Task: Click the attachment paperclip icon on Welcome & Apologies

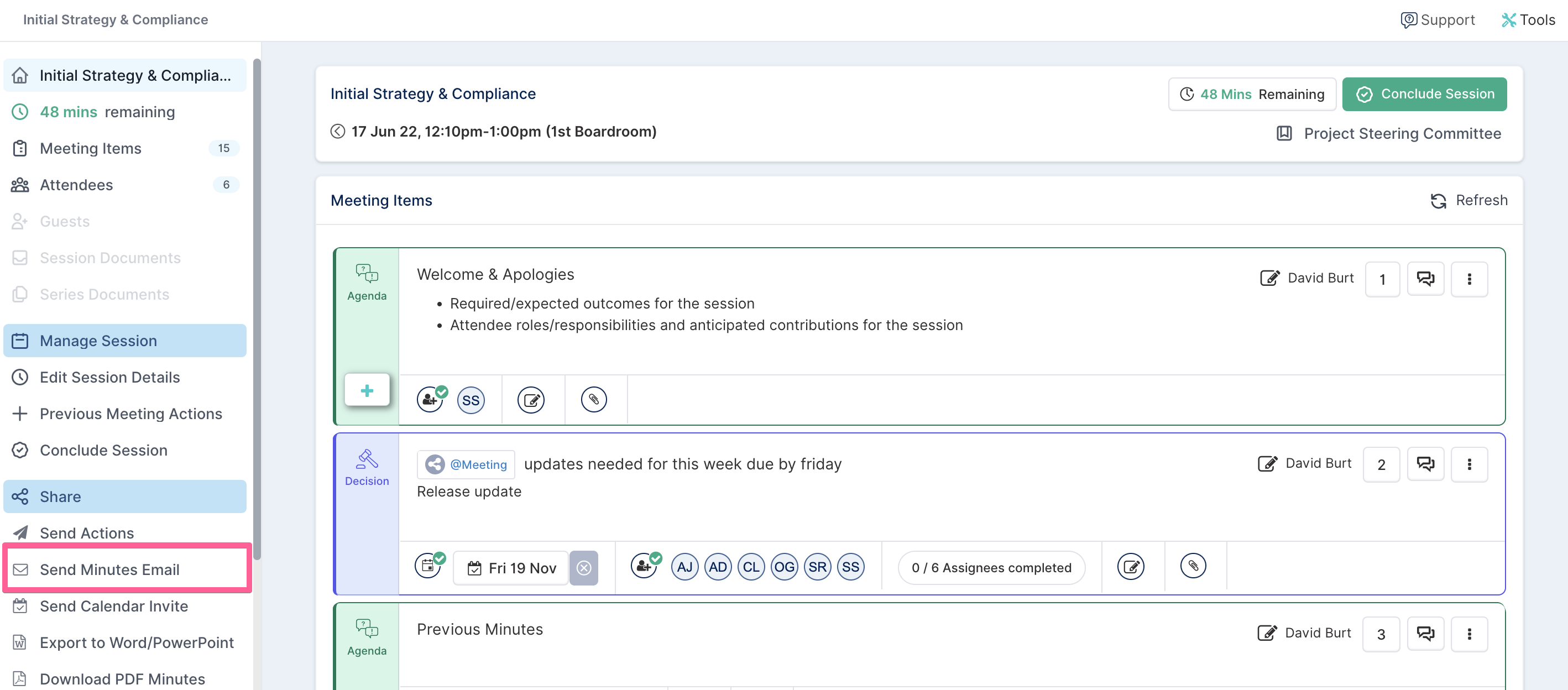Action: tap(593, 399)
